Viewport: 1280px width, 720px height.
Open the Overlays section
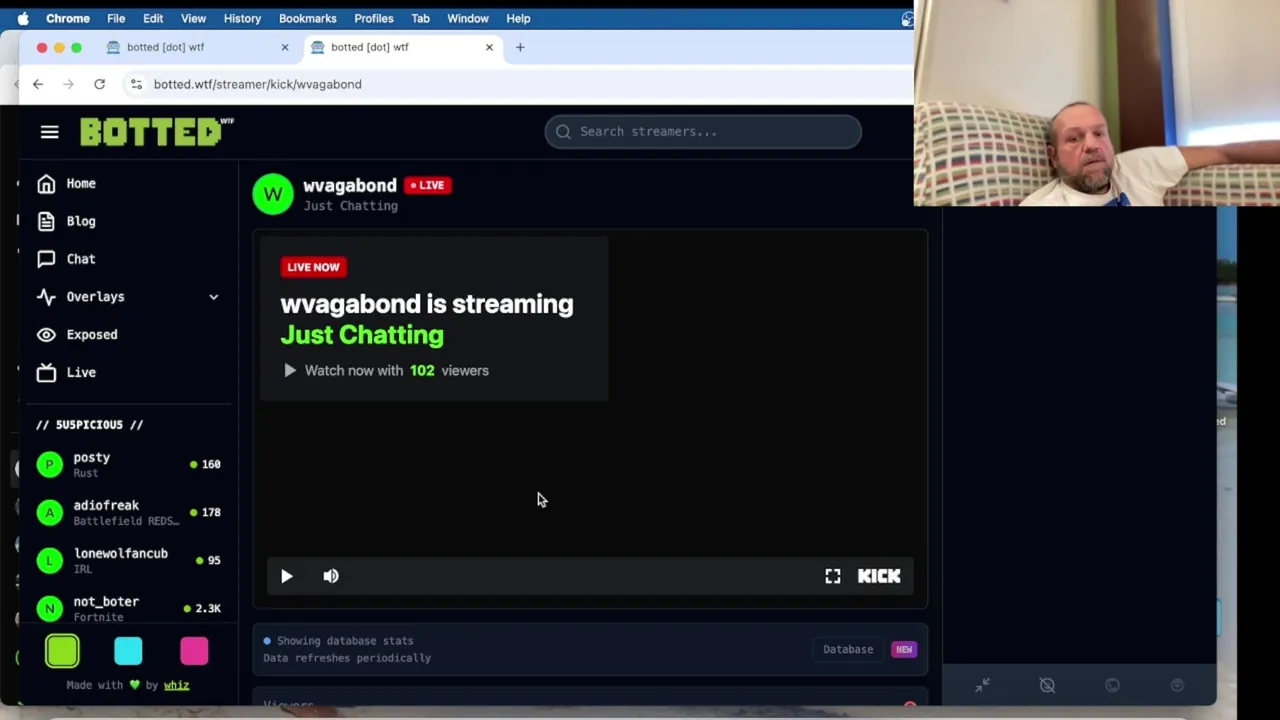(95, 297)
